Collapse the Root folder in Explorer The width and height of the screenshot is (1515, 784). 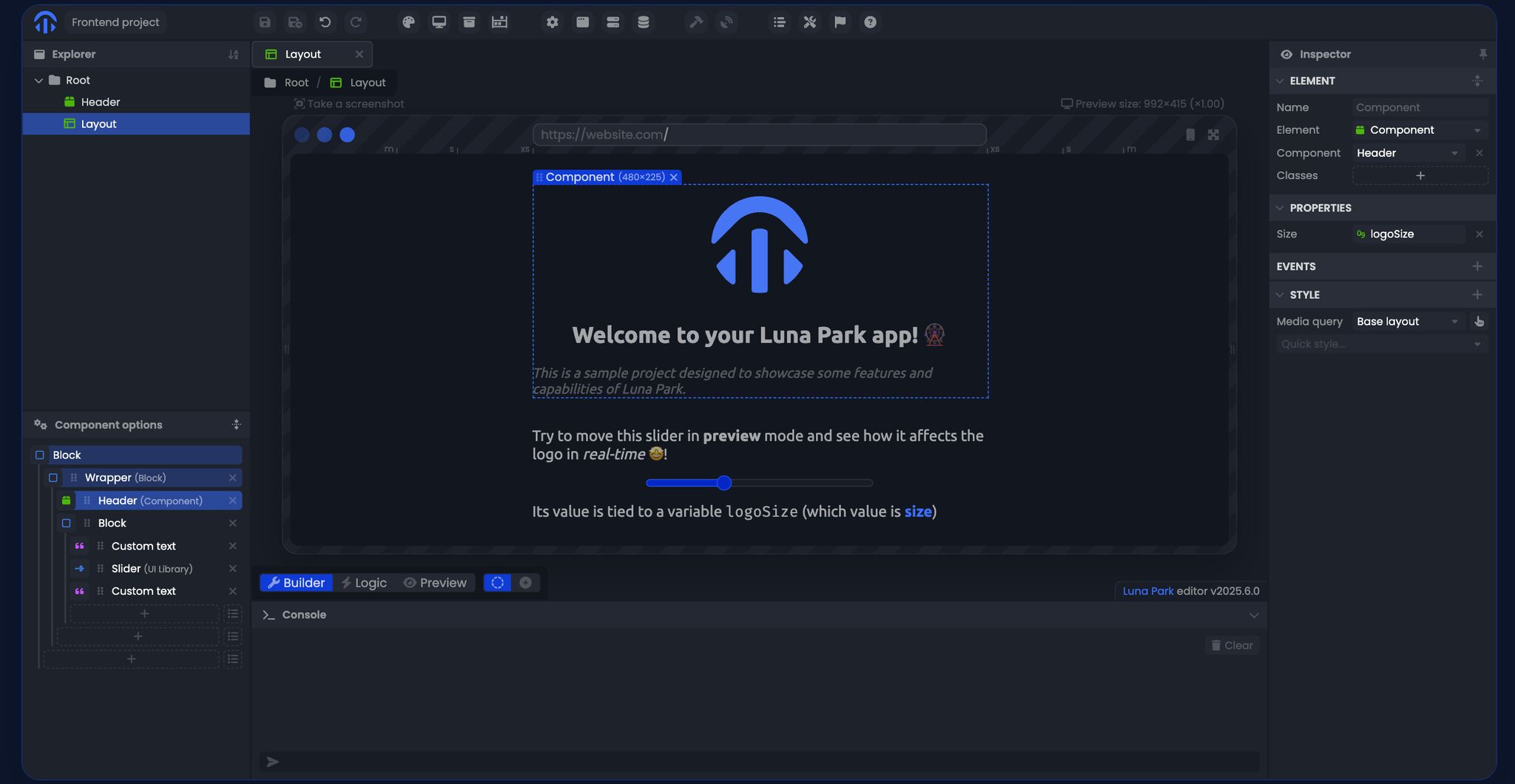38,80
